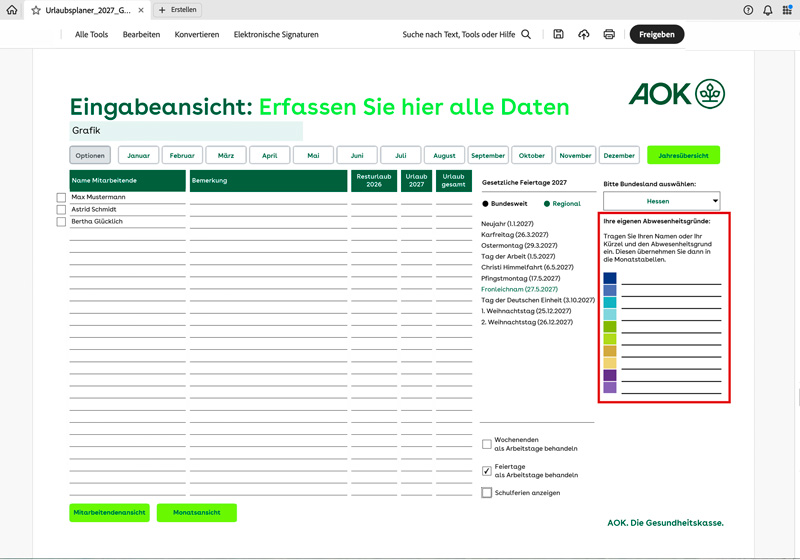Enable Wochenenden als Arbeitstage behandeln
800x560 pixels.
(x=487, y=444)
